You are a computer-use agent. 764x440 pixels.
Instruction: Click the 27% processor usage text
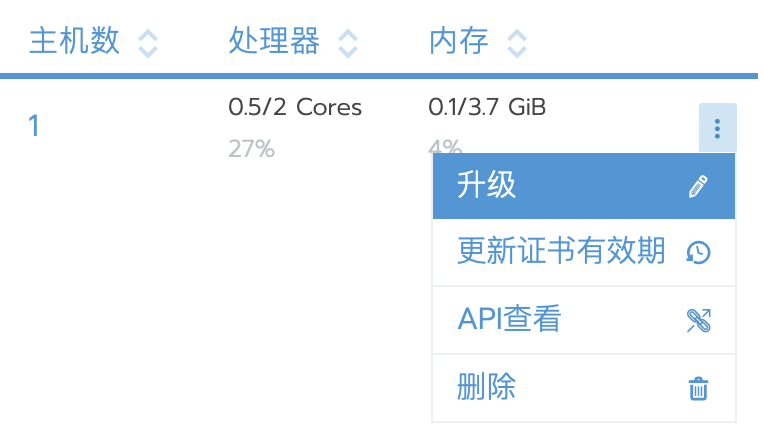251,149
